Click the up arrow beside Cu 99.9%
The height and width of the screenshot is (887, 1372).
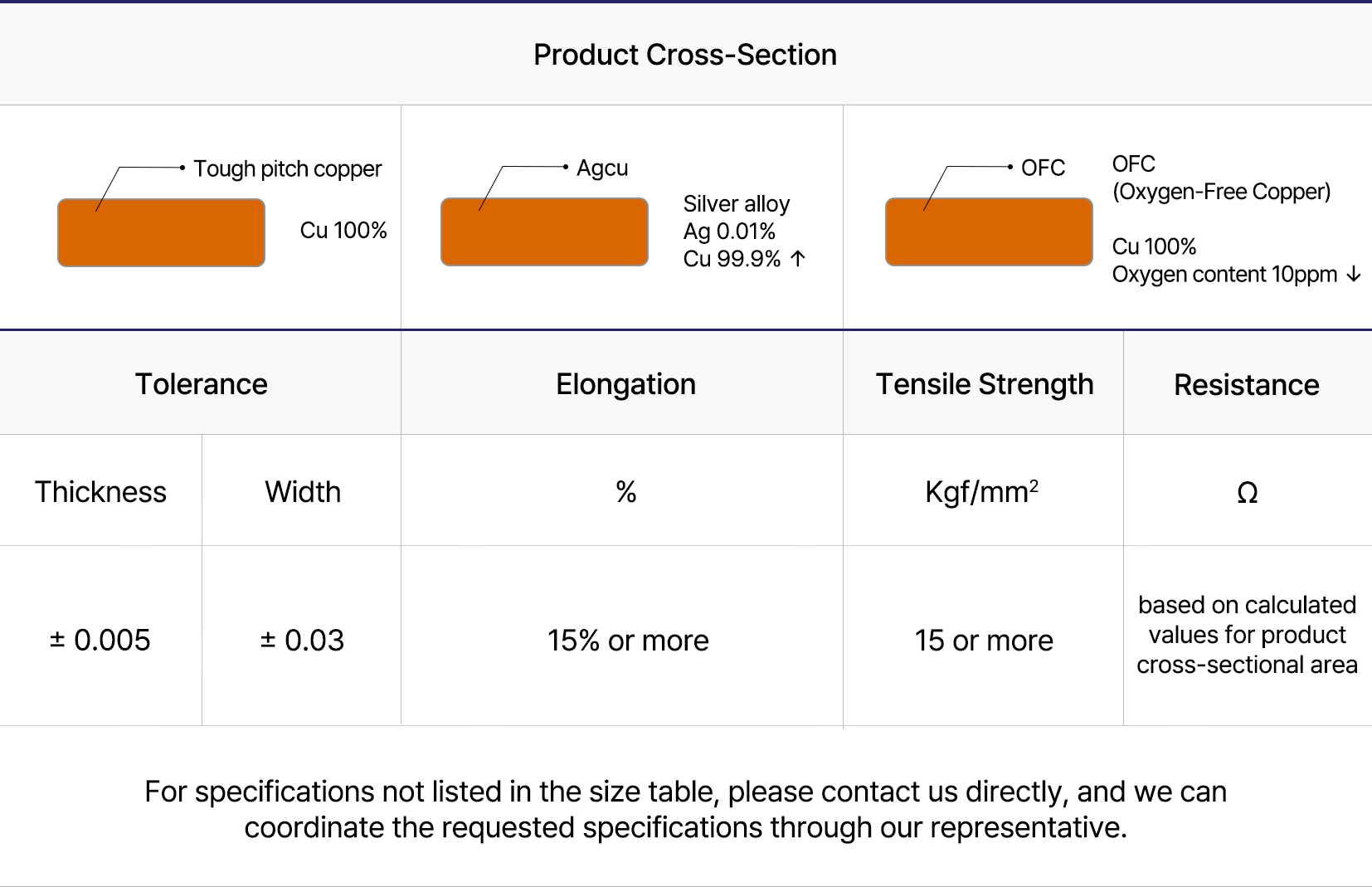tap(798, 259)
